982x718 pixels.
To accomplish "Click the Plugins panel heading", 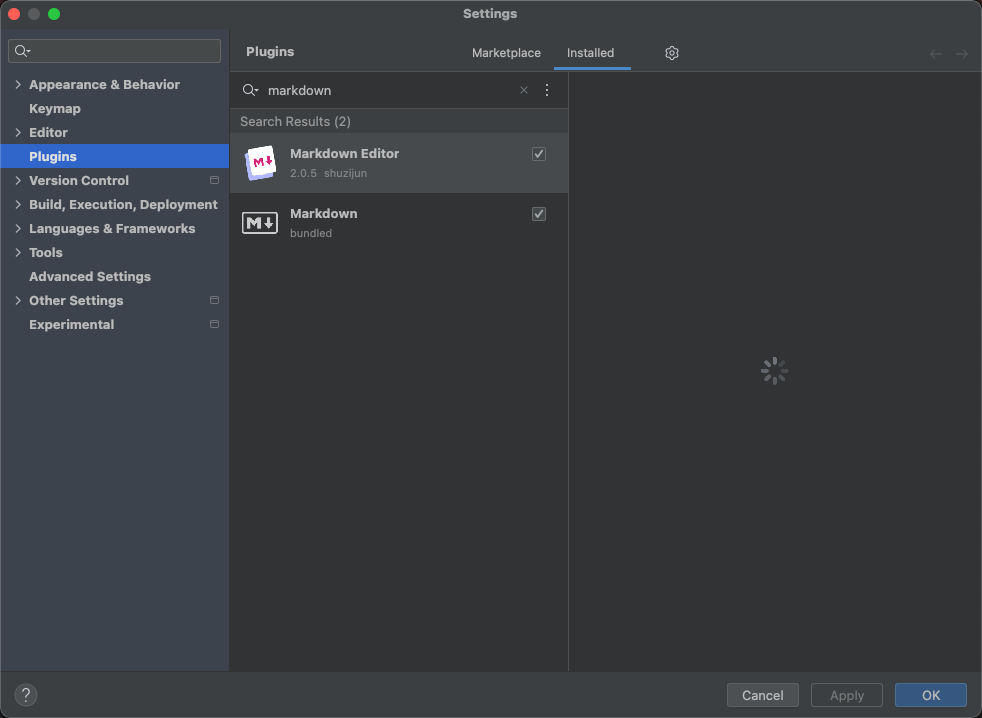I will (270, 52).
